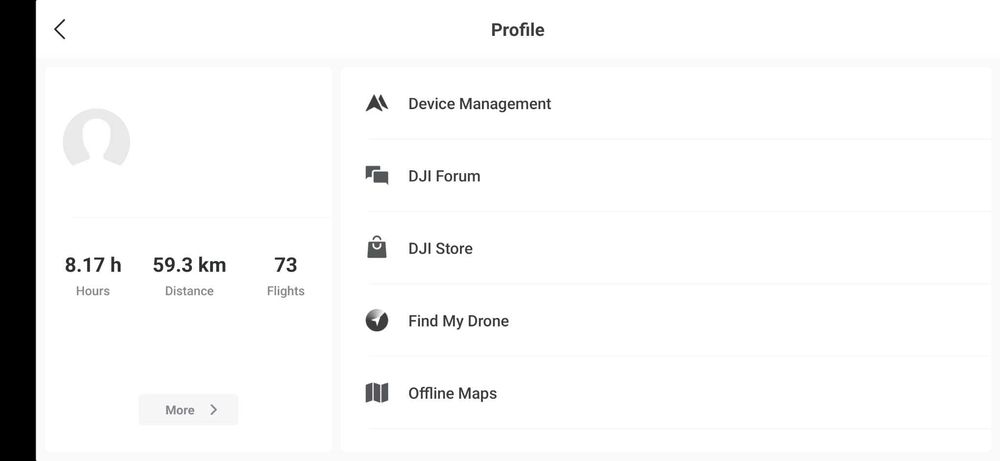Select Find My Drone label
This screenshot has height=461, width=1000.
tap(458, 321)
